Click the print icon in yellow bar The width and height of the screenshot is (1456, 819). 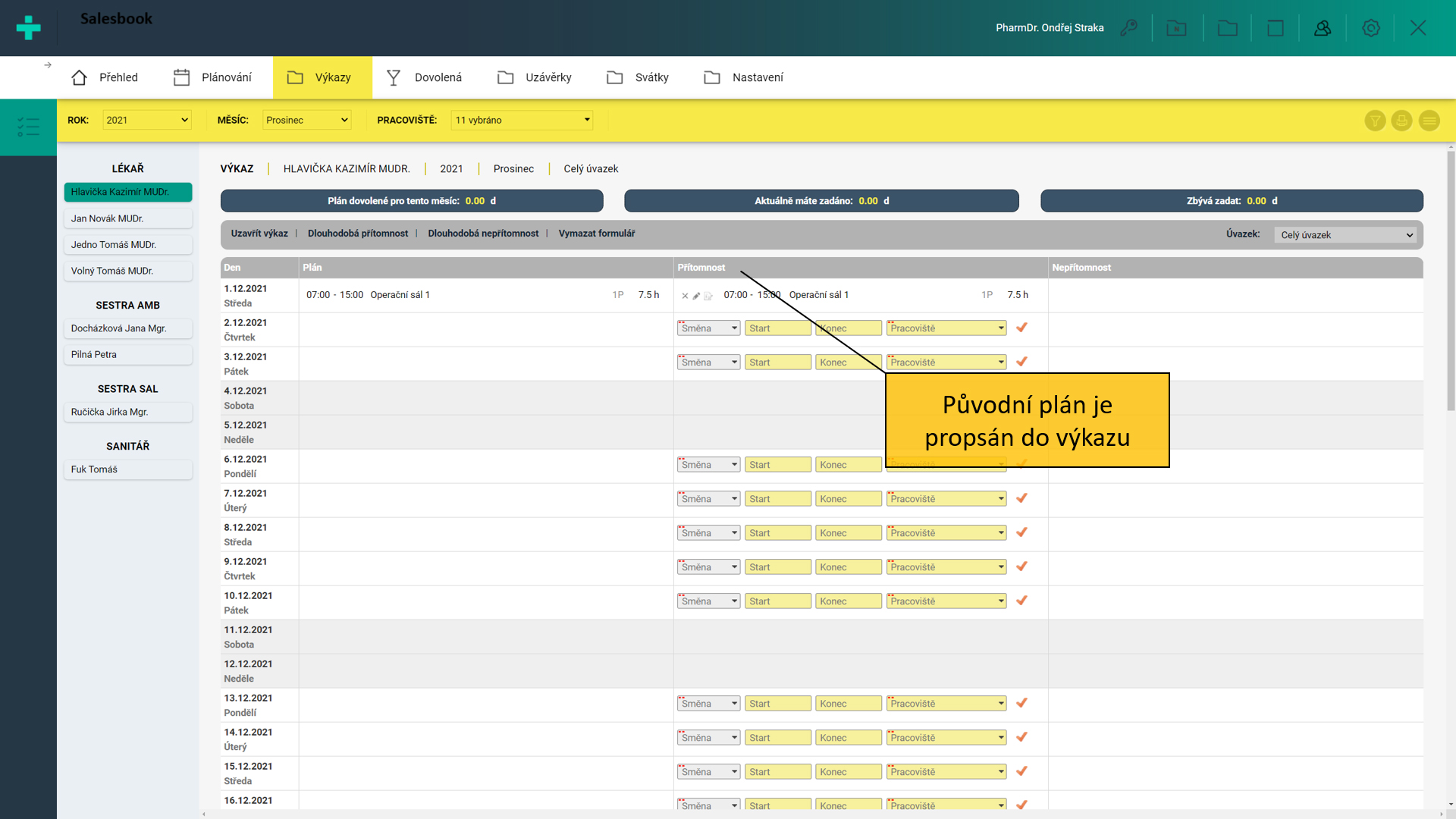[x=1401, y=121]
